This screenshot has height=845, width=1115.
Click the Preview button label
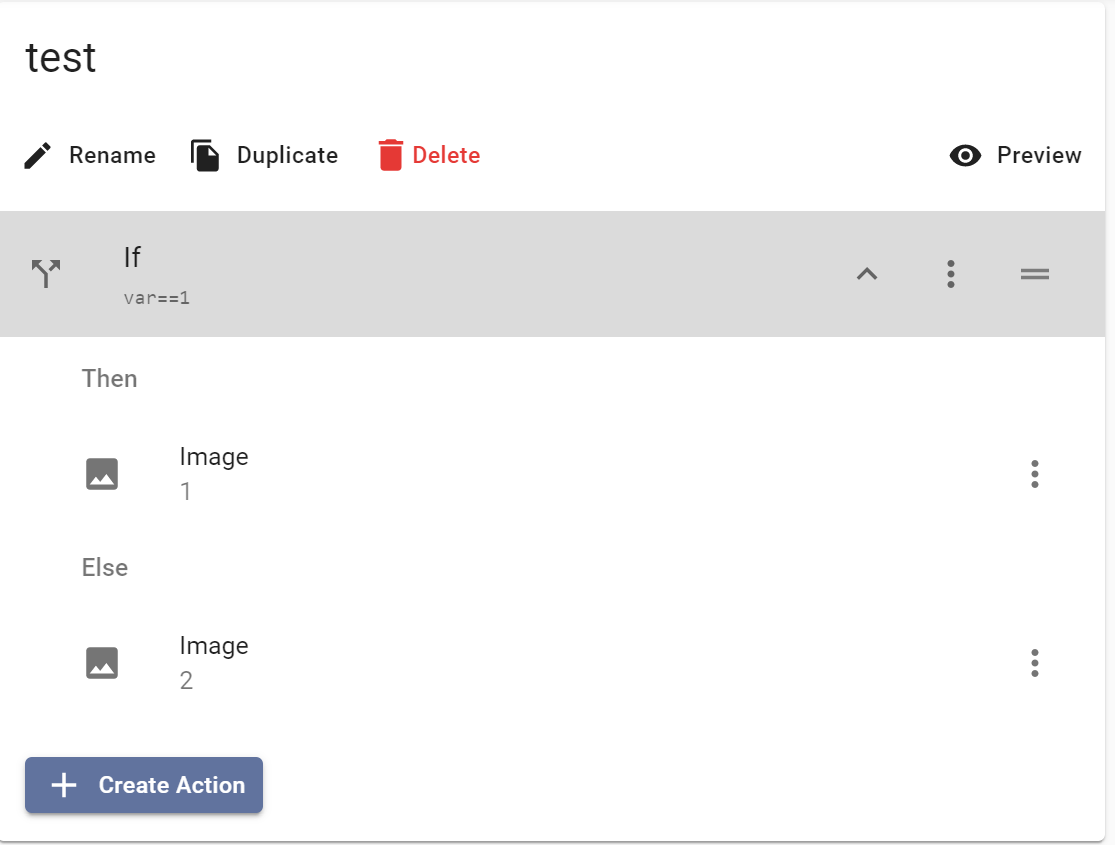click(x=1039, y=155)
